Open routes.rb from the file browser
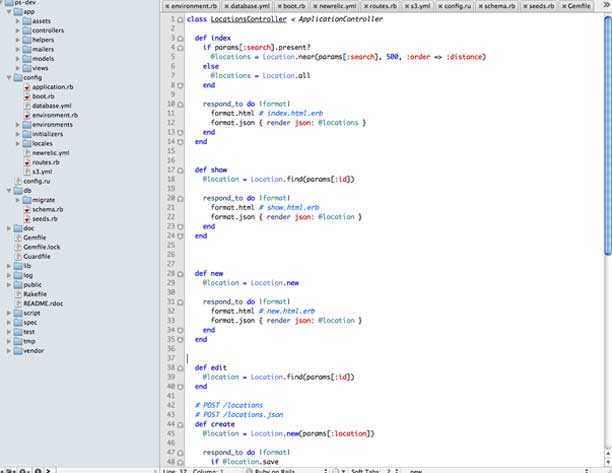 [x=45, y=162]
